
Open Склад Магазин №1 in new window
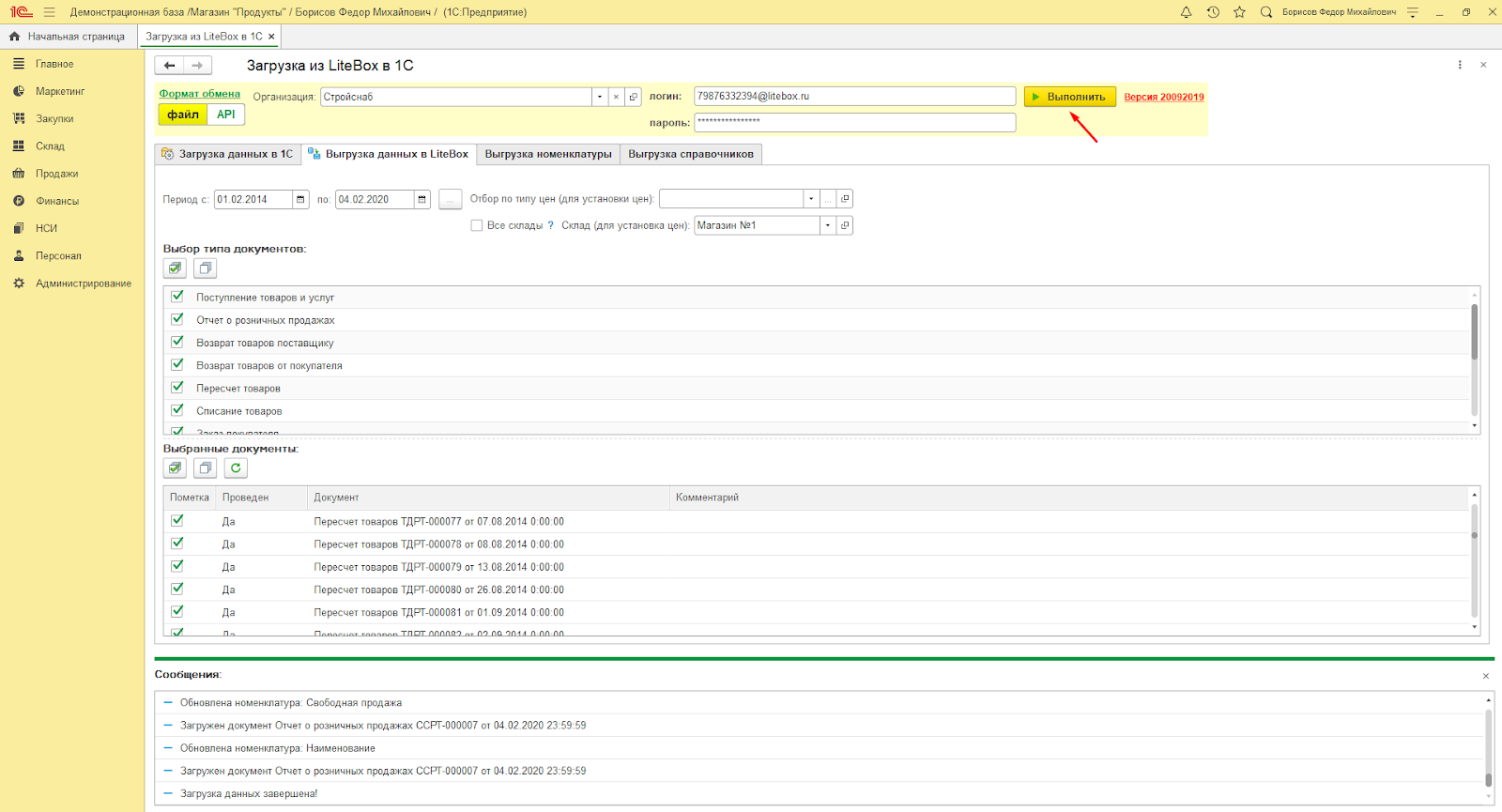coord(845,225)
